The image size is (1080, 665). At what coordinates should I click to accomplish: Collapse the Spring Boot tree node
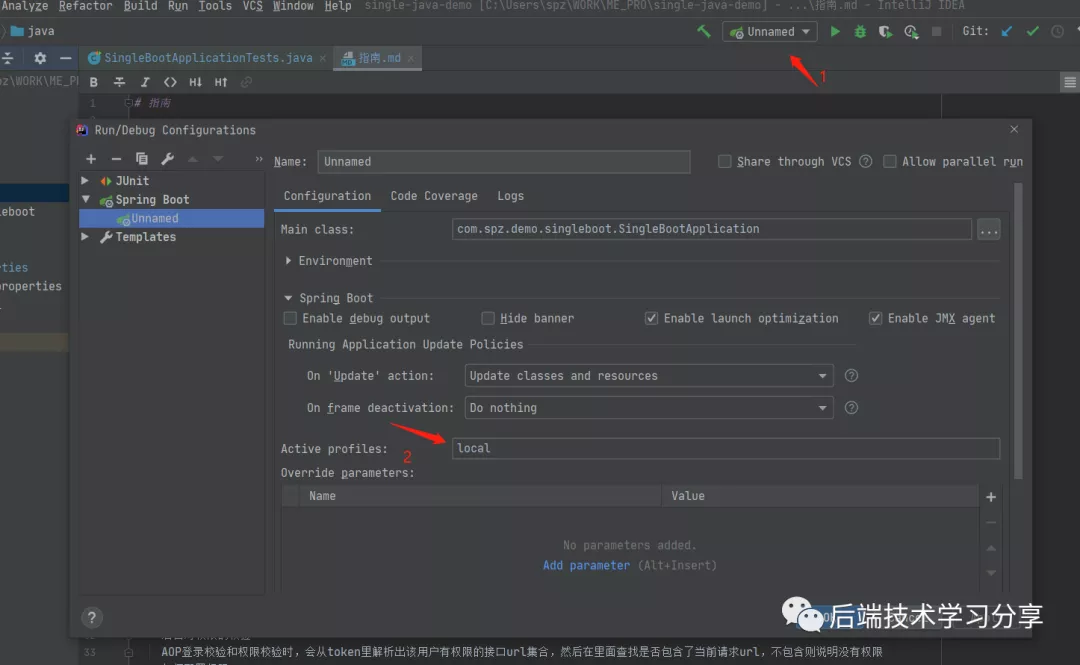[x=86, y=199]
